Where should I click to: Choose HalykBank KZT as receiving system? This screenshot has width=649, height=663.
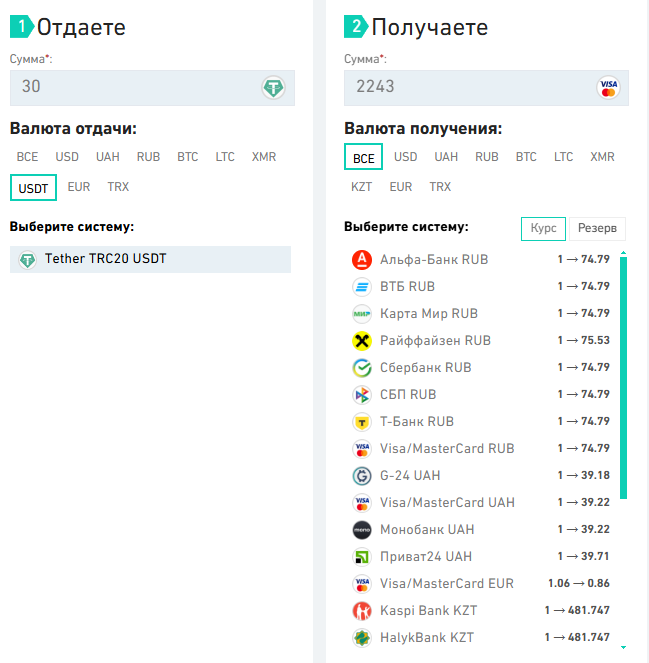click(x=481, y=638)
